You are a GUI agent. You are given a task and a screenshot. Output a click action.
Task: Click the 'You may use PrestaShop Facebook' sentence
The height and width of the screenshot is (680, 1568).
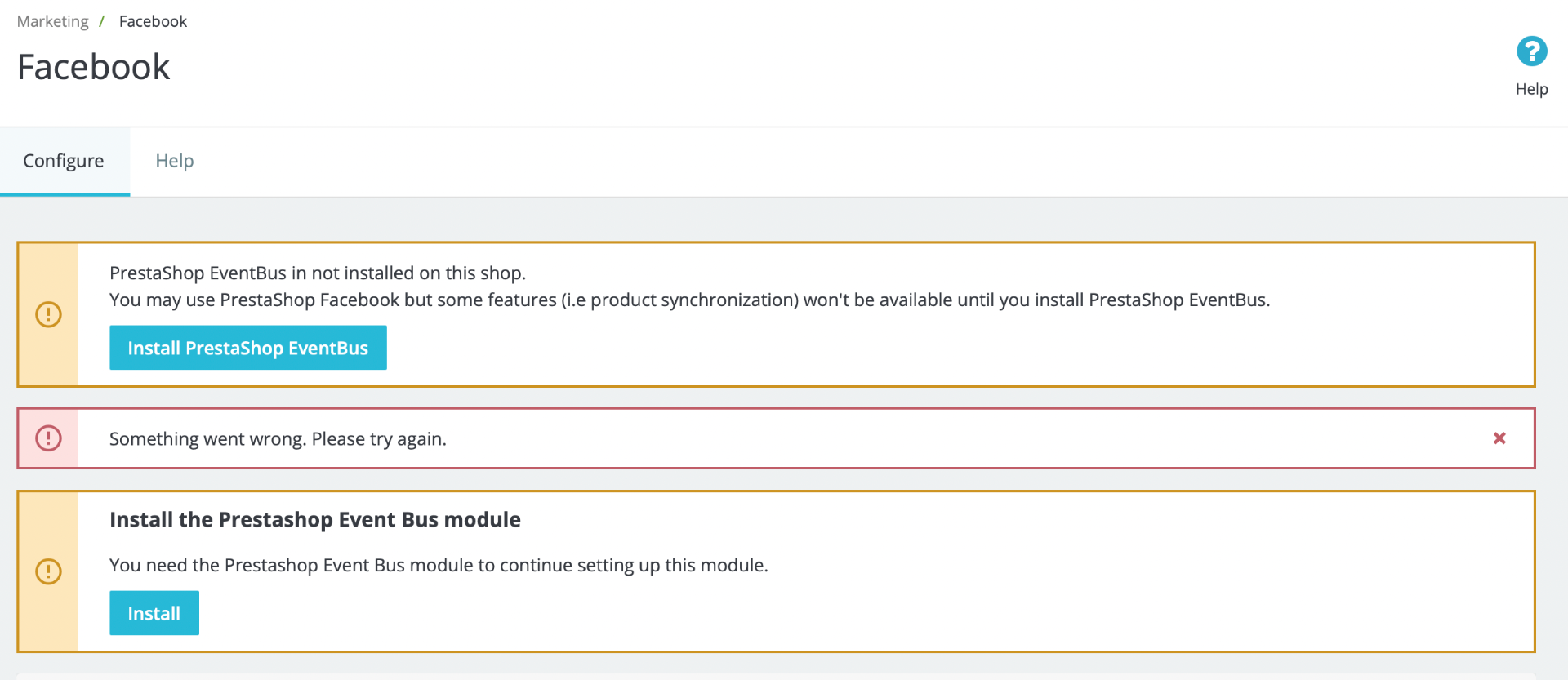689,300
